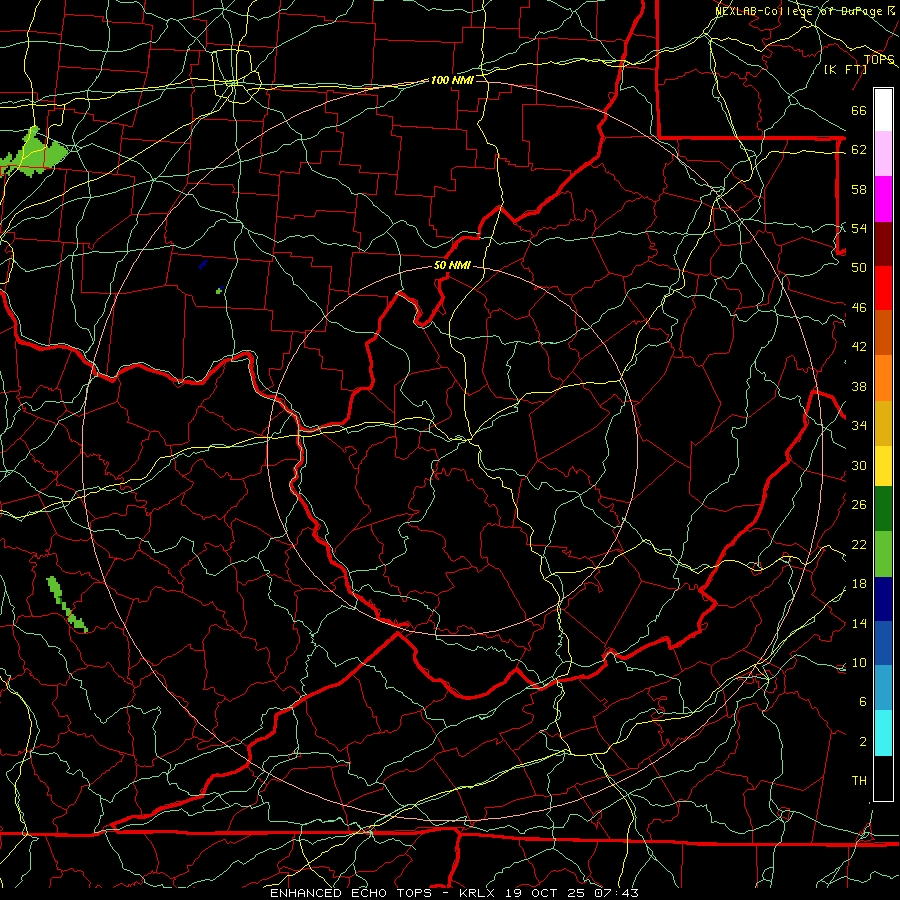900x900 pixels.
Task: Click the black TH legend swatch
Action: tap(883, 778)
